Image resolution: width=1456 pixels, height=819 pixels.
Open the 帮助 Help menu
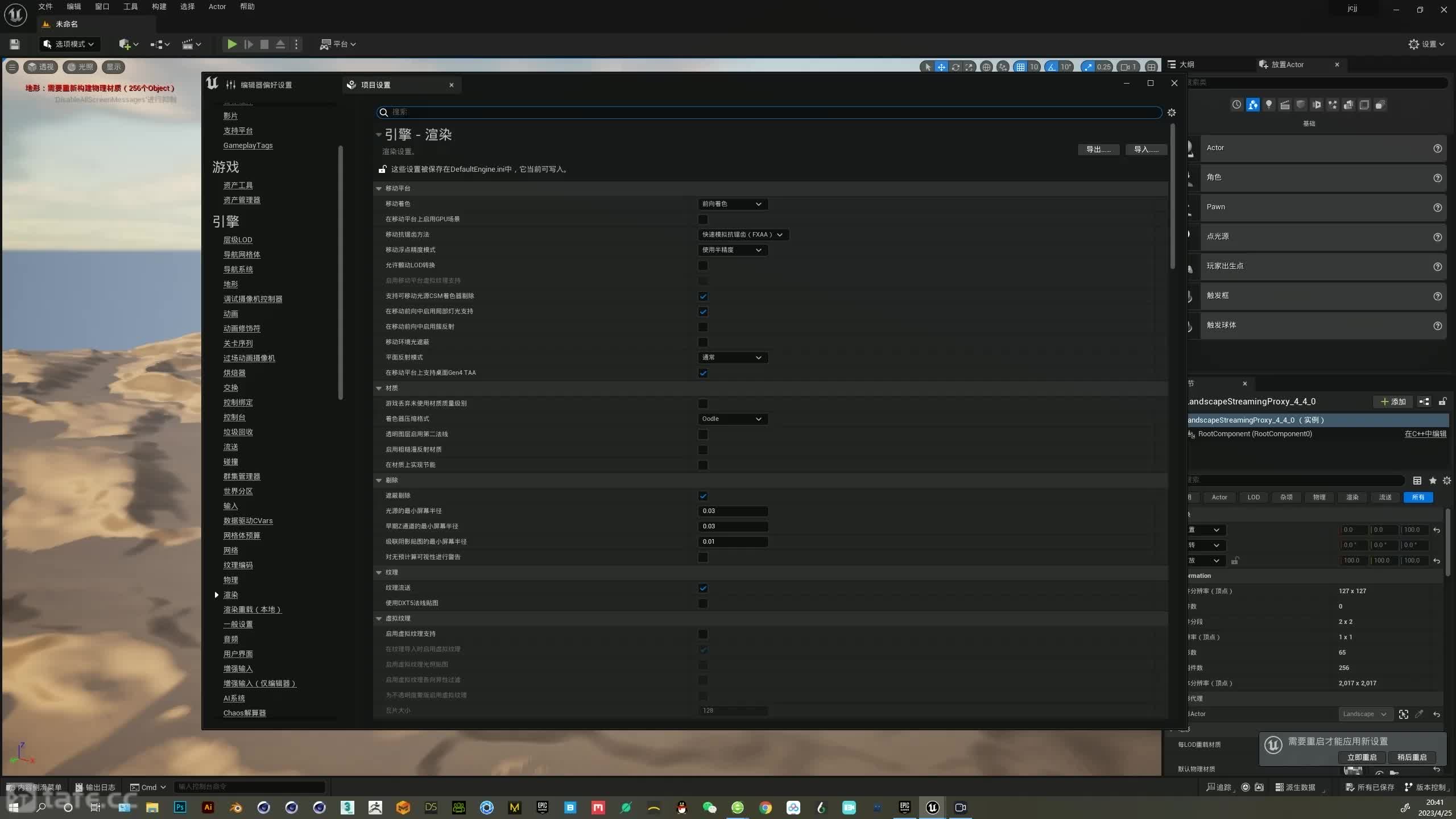247,6
